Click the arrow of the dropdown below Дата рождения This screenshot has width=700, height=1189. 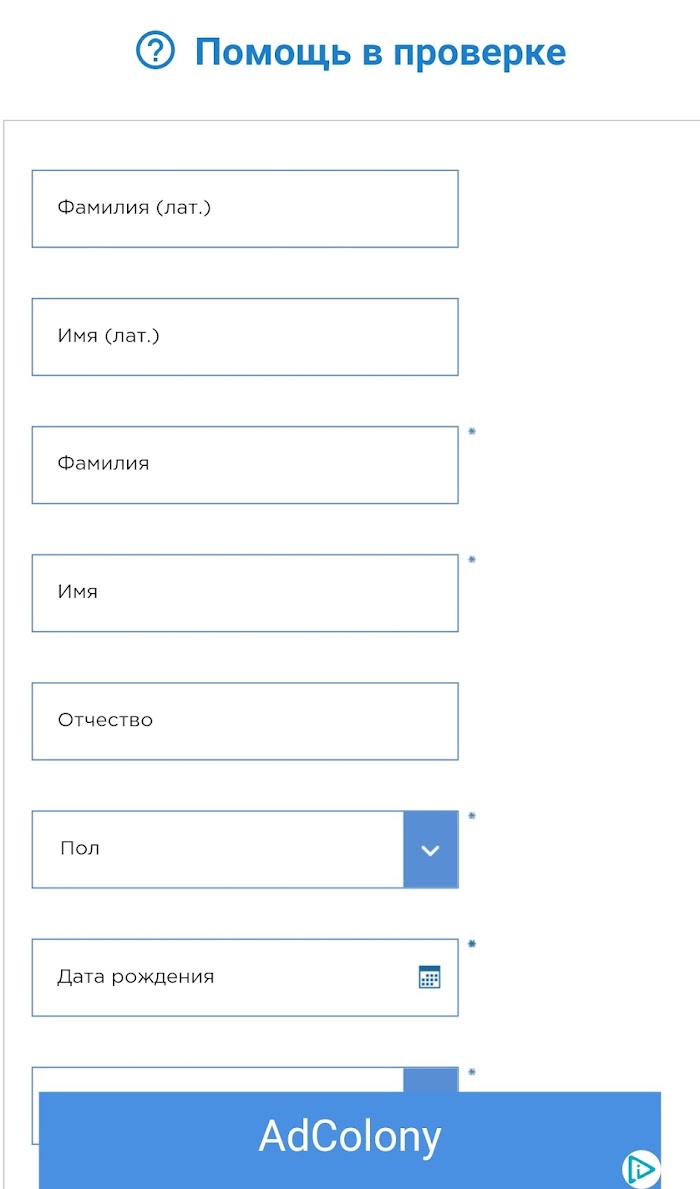pos(431,1080)
